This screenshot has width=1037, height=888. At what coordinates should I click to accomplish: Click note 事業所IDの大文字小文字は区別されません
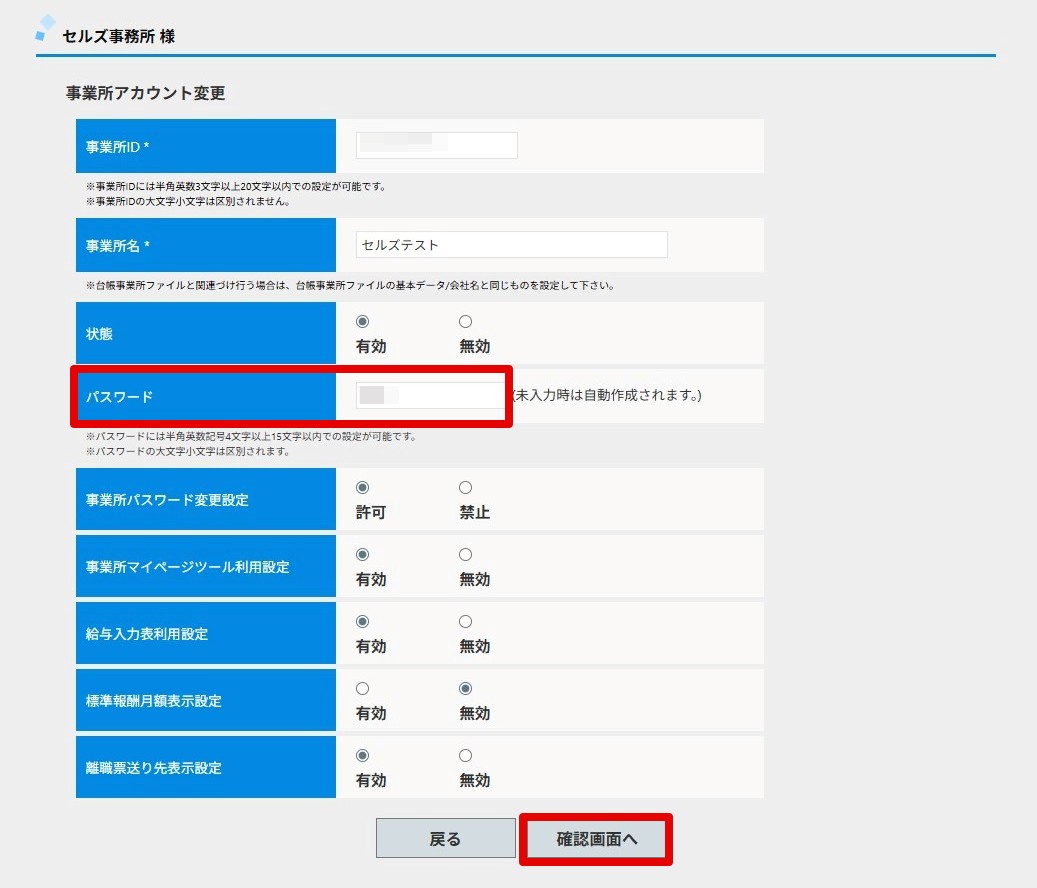click(x=188, y=201)
